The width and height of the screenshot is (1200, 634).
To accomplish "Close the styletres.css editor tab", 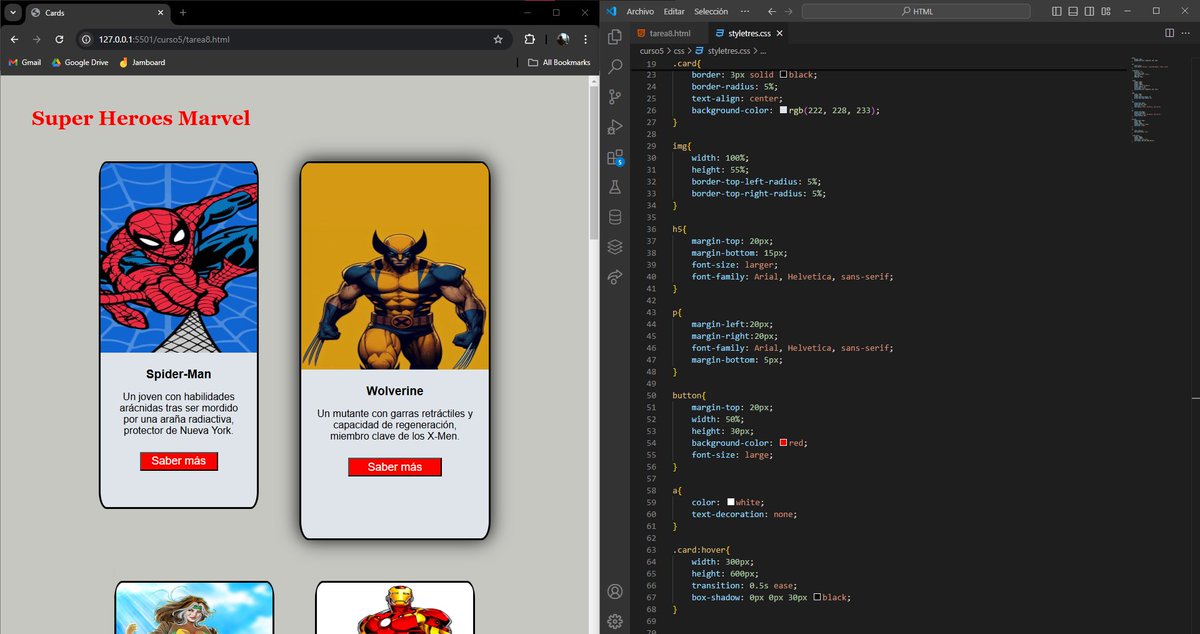I will pyautogui.click(x=780, y=33).
